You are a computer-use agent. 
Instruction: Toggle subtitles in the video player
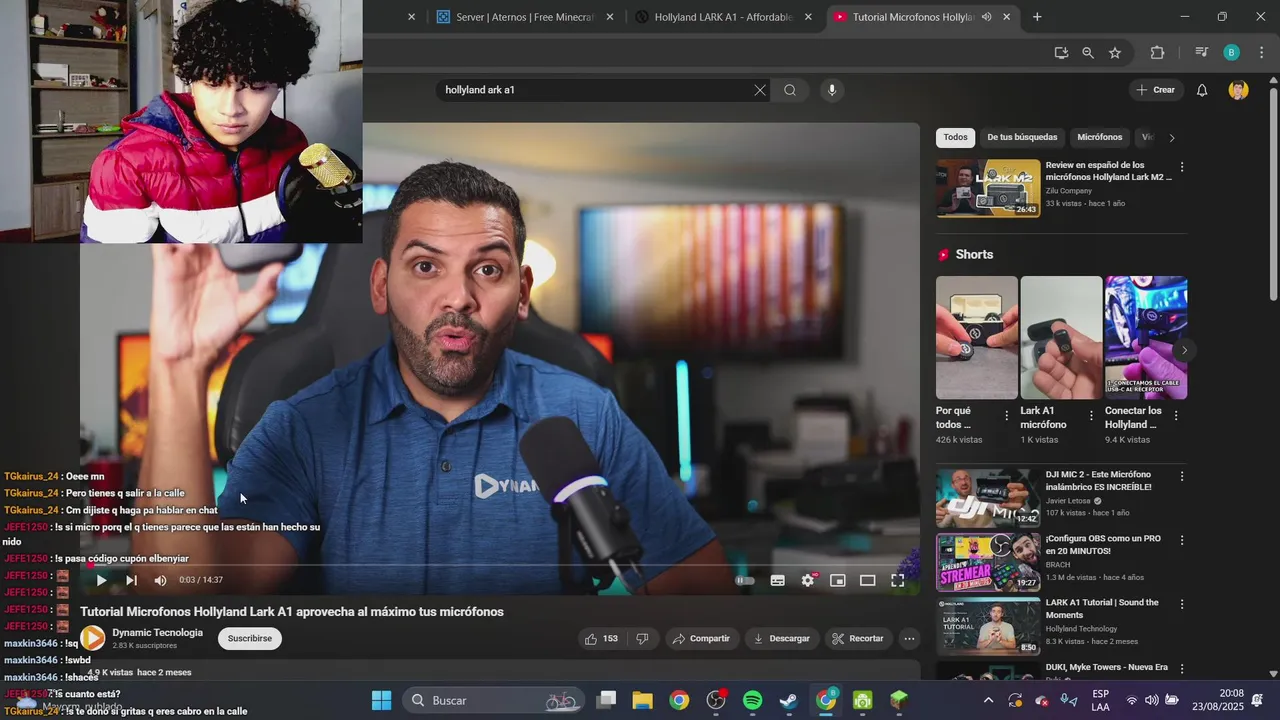(777, 580)
